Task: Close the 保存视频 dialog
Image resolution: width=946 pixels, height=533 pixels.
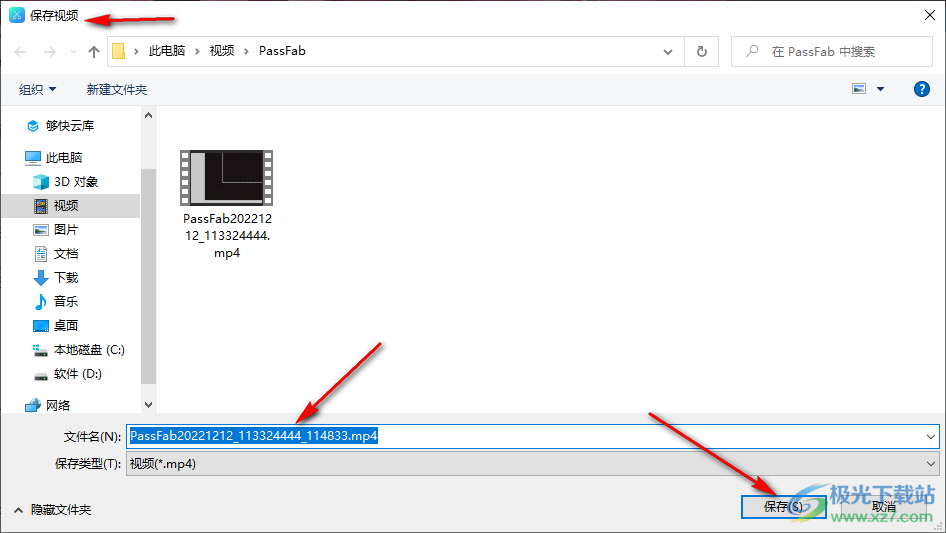Action: point(930,15)
